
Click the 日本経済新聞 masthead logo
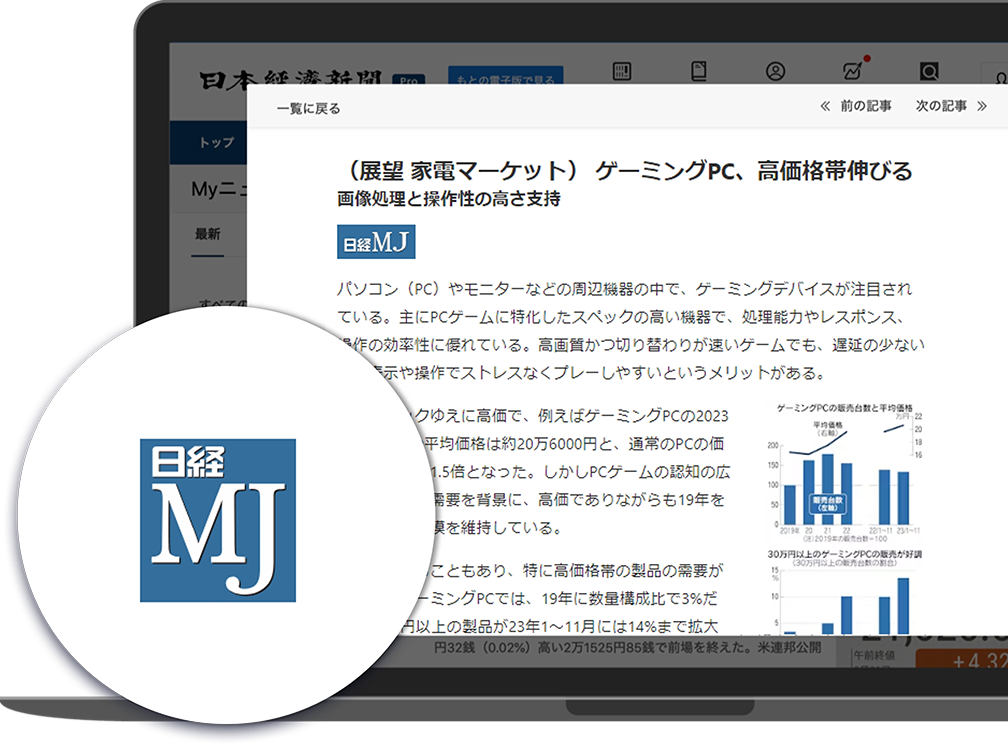tap(290, 80)
